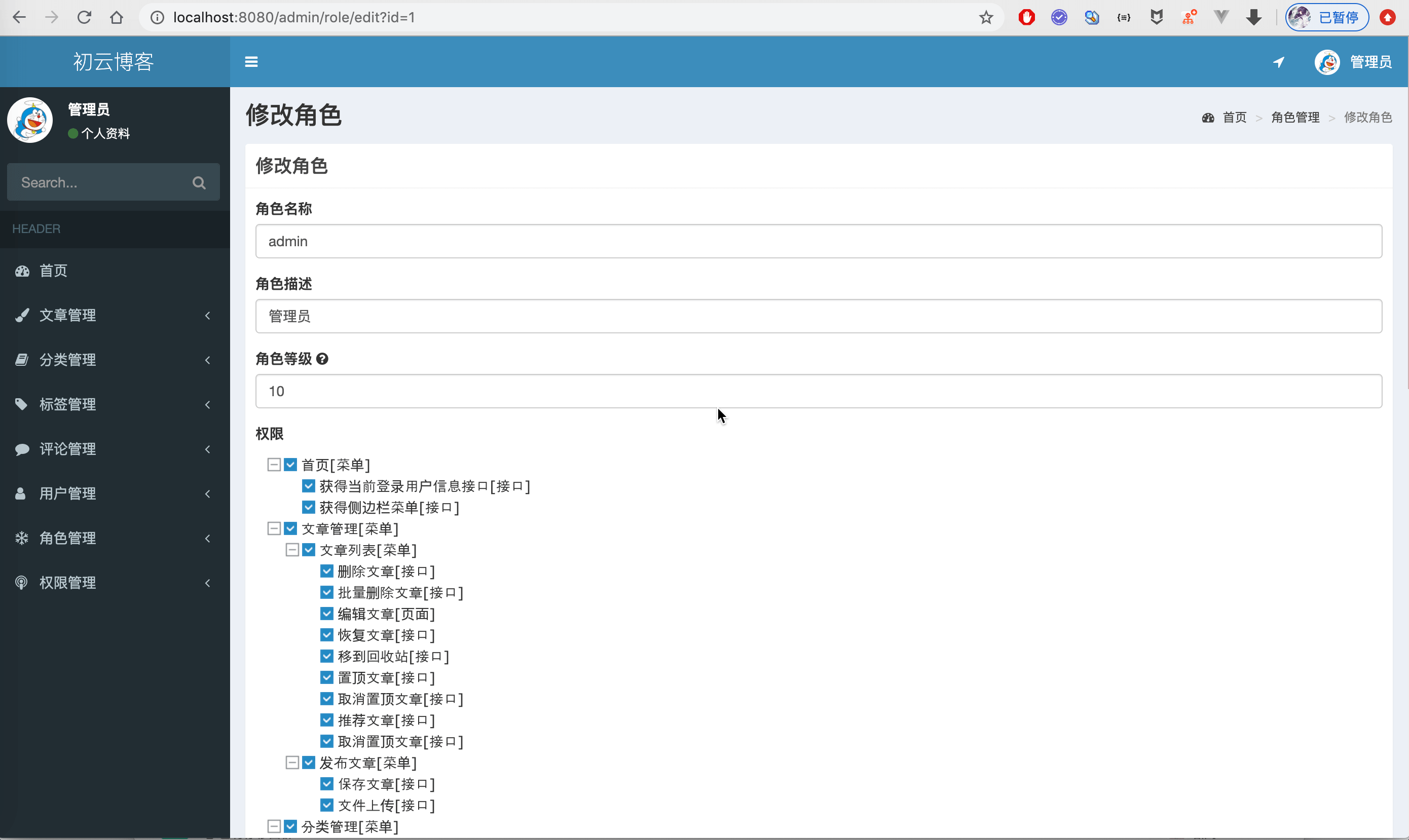Toggle the 获得侧边栏菜单[接口] checkbox
Screen dimensions: 1409x840
click(309, 507)
